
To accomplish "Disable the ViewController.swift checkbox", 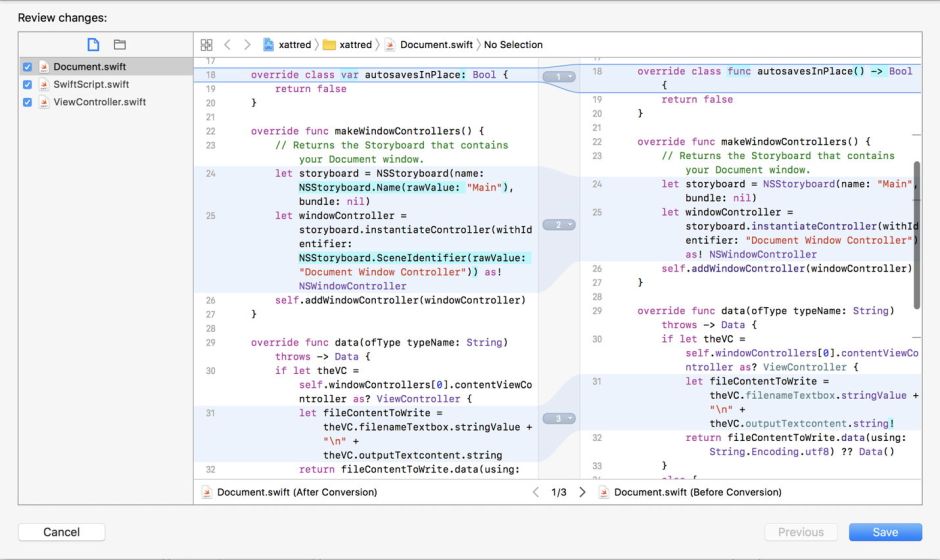I will 28,102.
